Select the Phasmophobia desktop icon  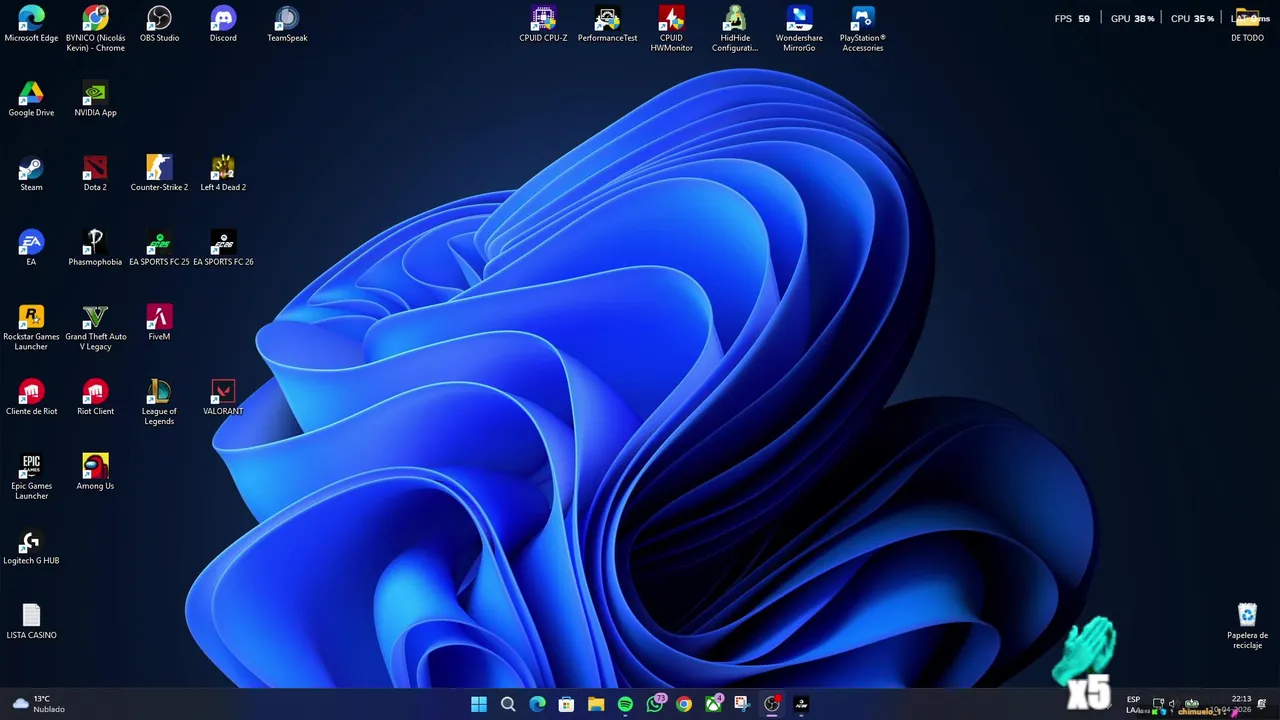click(x=95, y=249)
